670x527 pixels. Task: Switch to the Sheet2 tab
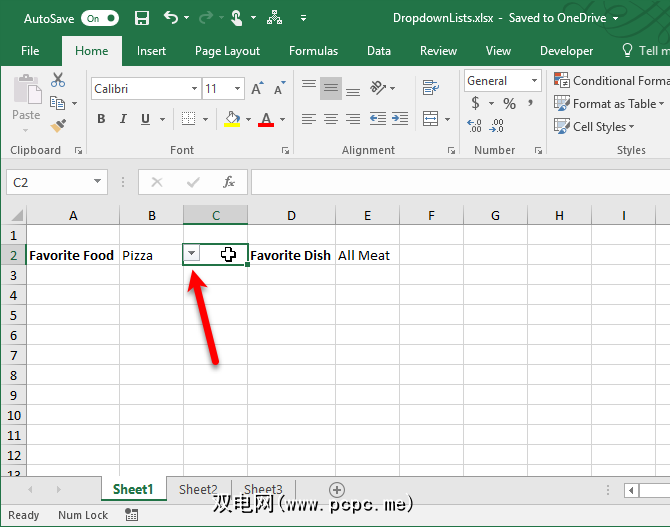(x=198, y=490)
